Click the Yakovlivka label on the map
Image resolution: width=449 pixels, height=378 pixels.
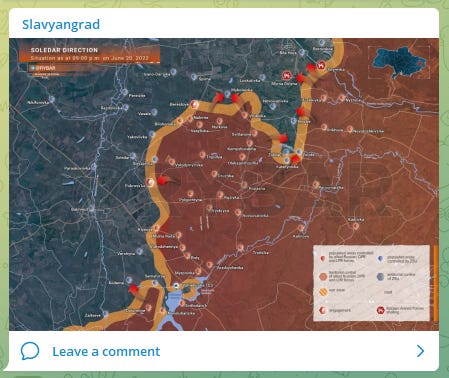[x=137, y=137]
